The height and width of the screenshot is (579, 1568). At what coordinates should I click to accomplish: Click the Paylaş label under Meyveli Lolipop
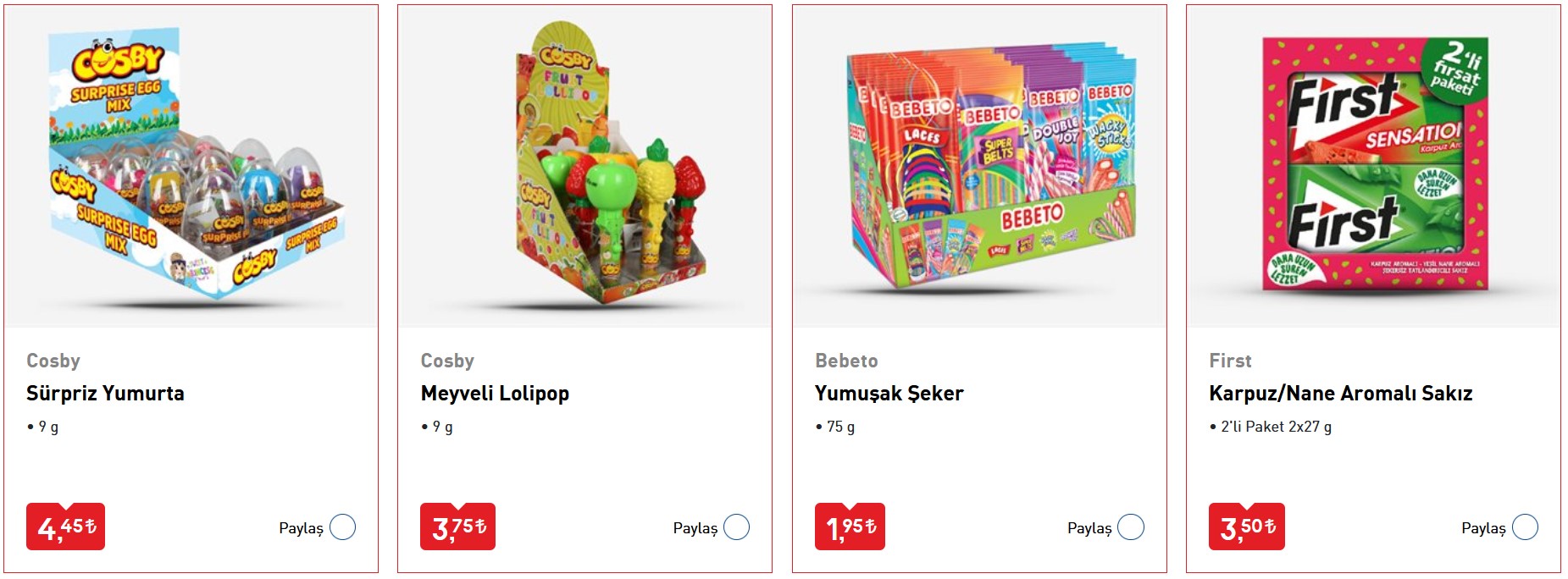695,528
